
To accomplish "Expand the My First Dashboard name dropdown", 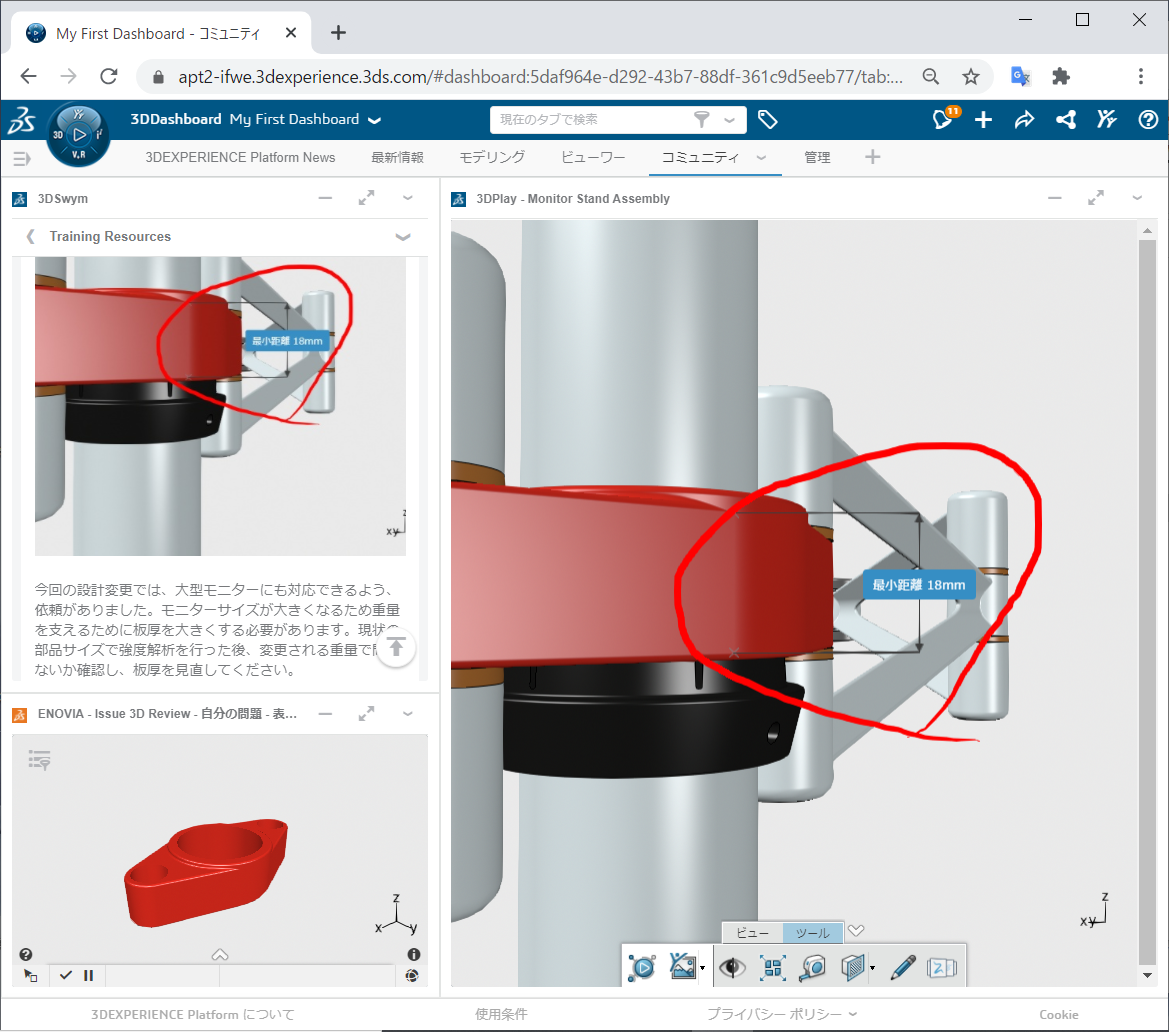I will [x=375, y=120].
